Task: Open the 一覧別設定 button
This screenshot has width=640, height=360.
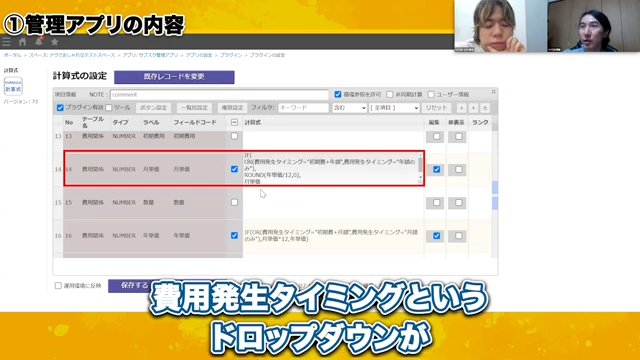Action: [194, 108]
